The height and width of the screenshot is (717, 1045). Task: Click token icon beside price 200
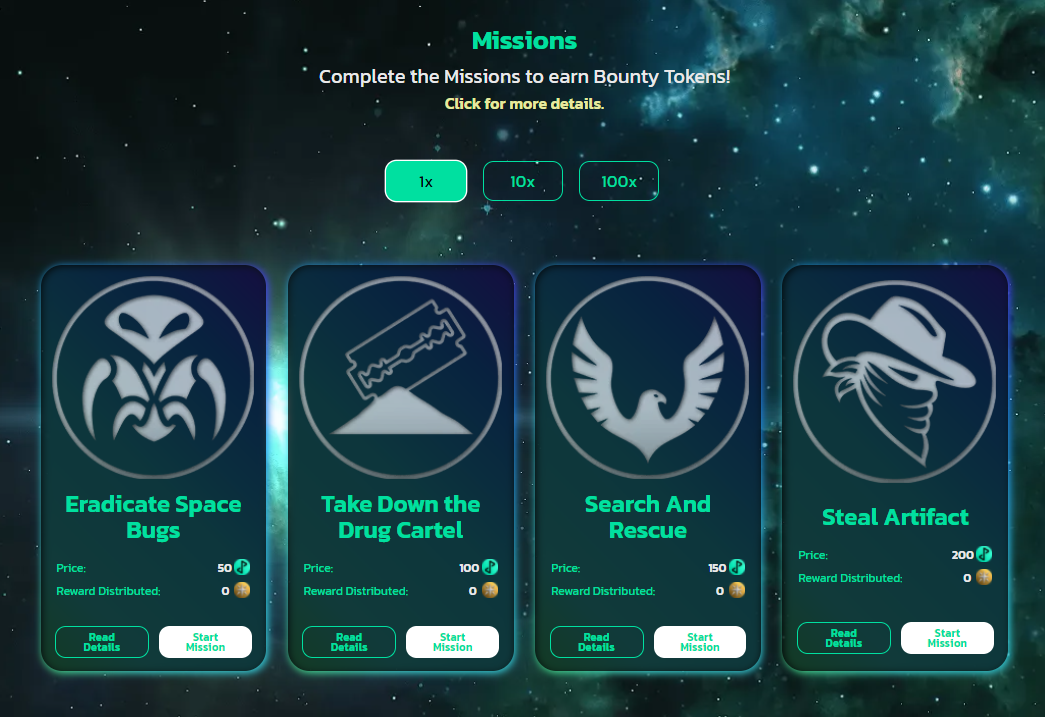pyautogui.click(x=984, y=554)
